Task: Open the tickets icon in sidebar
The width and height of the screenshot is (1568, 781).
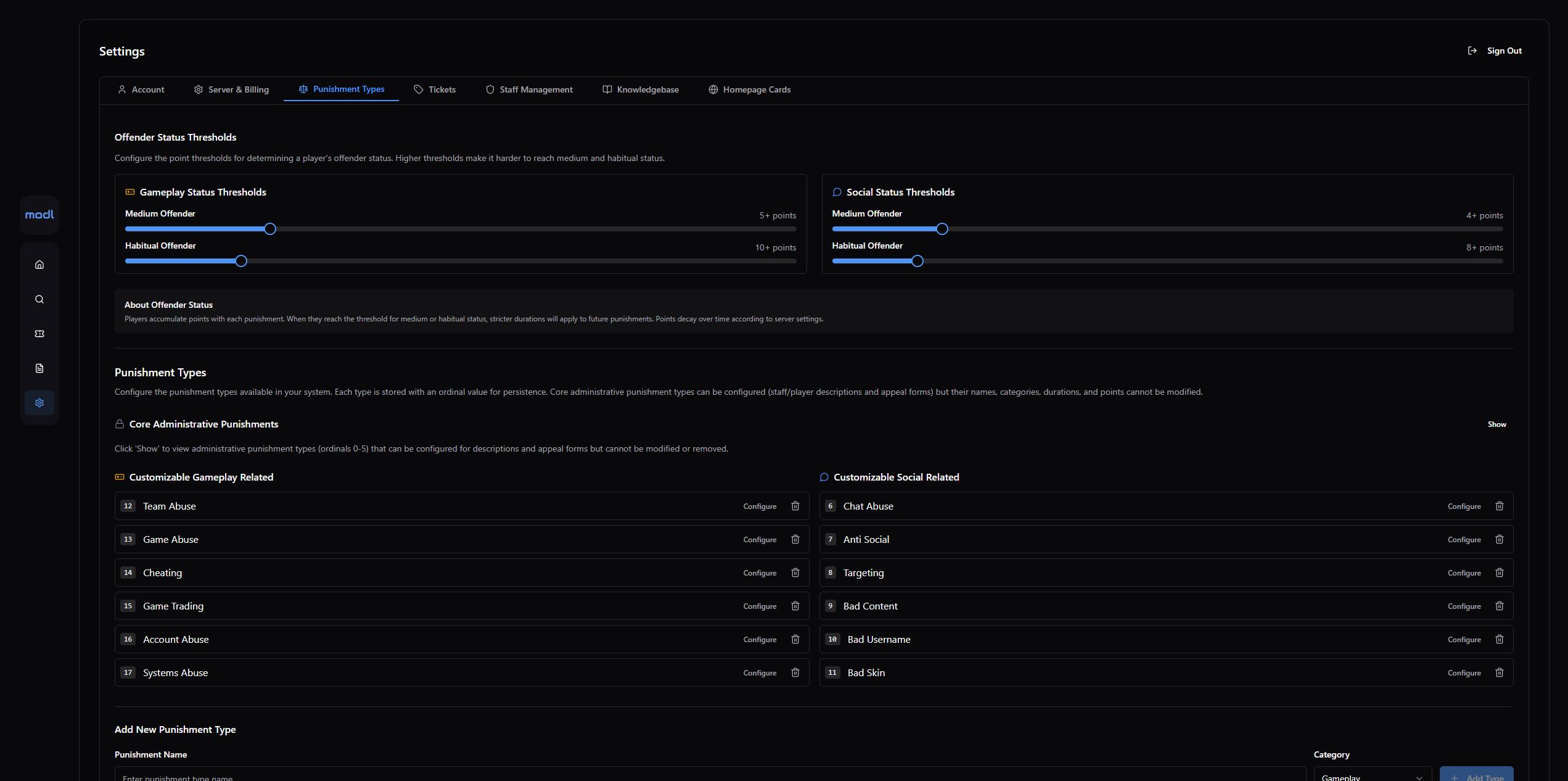Action: 39,334
